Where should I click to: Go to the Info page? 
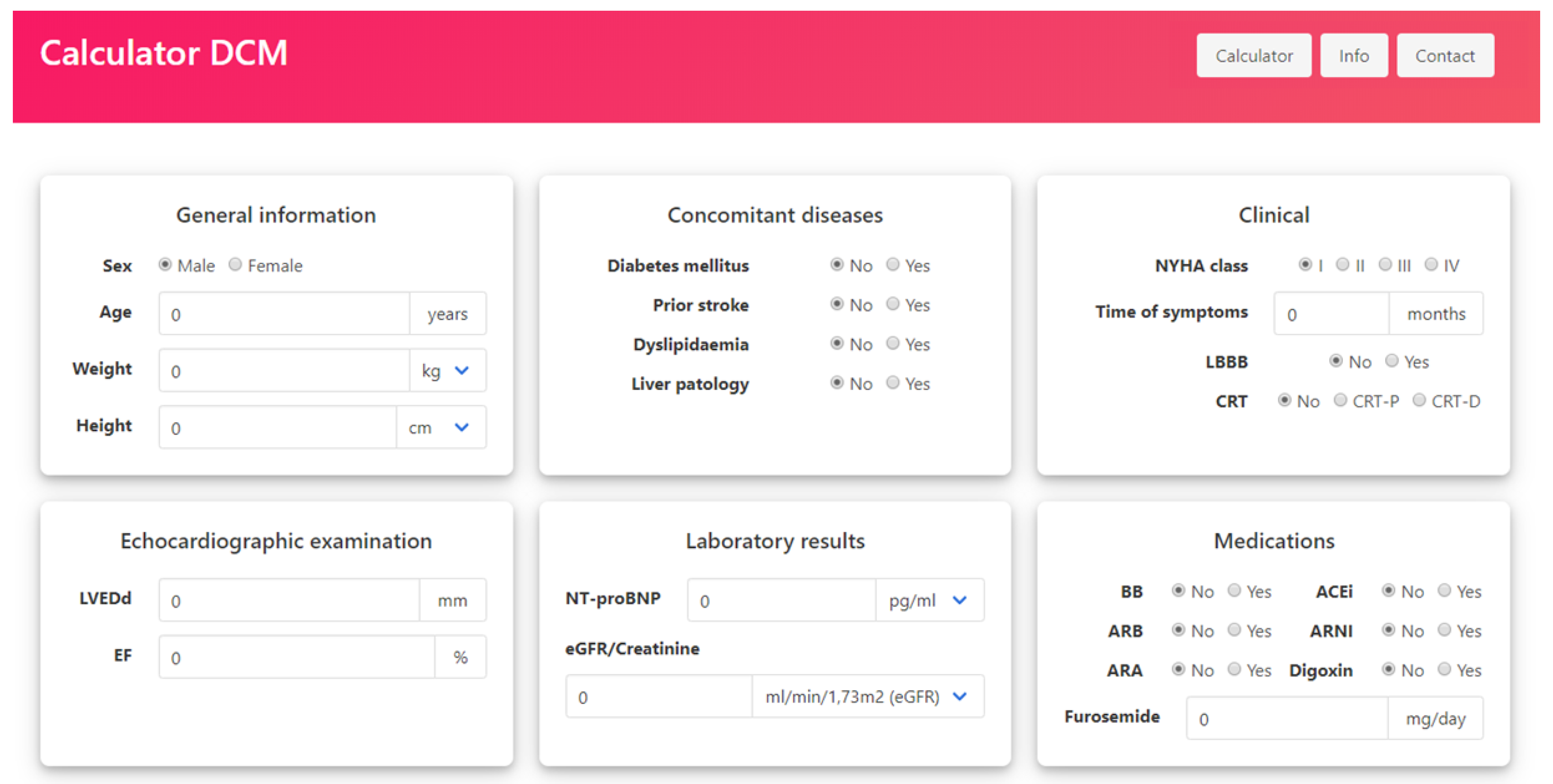click(1354, 56)
